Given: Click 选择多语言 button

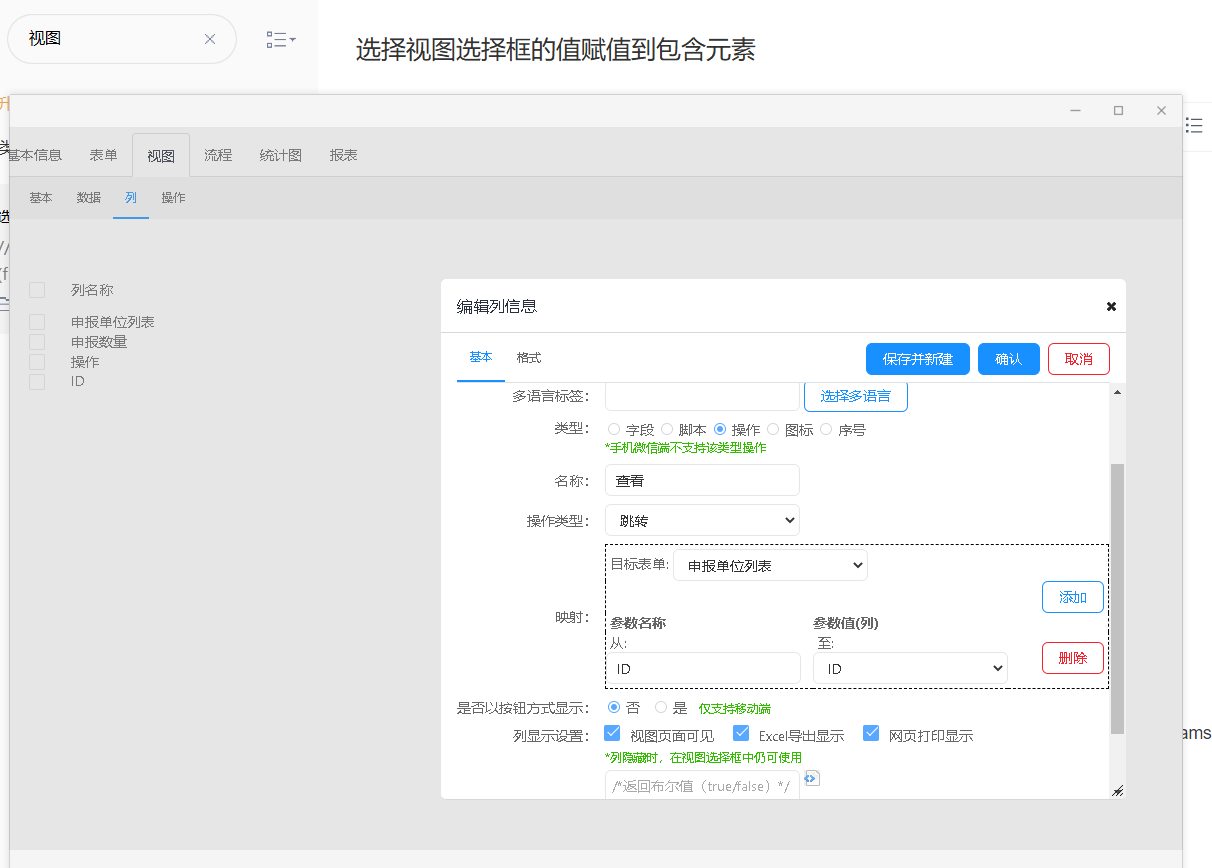Looking at the screenshot, I should 856,396.
